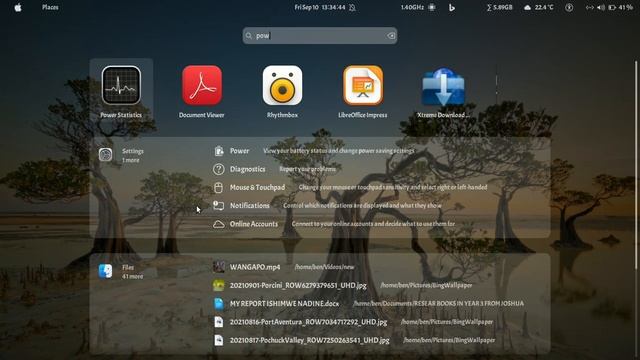Viewport: 640px width, 360px height.
Task: Open MY REPORT ISHIMWE NADINE.docx
Action: (x=368, y=304)
